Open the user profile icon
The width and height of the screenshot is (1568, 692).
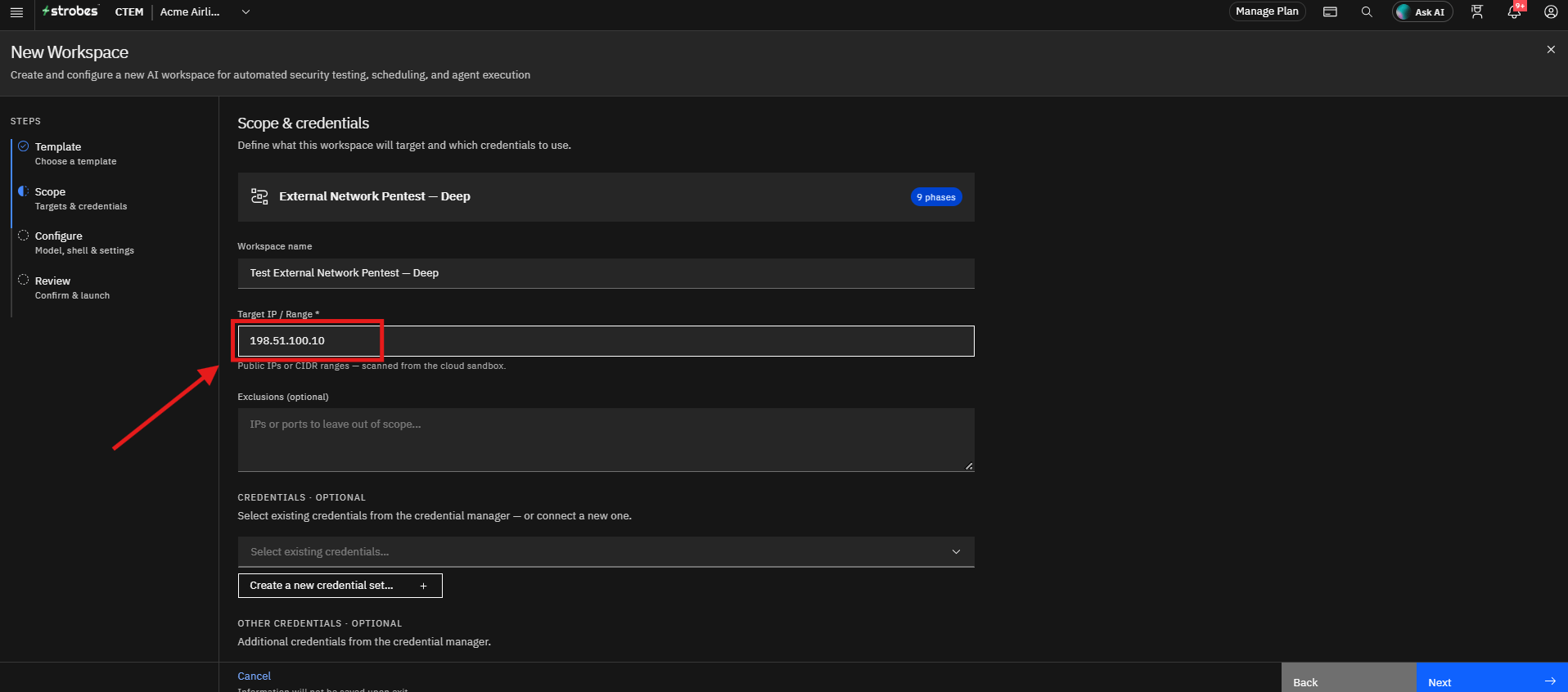click(1551, 12)
